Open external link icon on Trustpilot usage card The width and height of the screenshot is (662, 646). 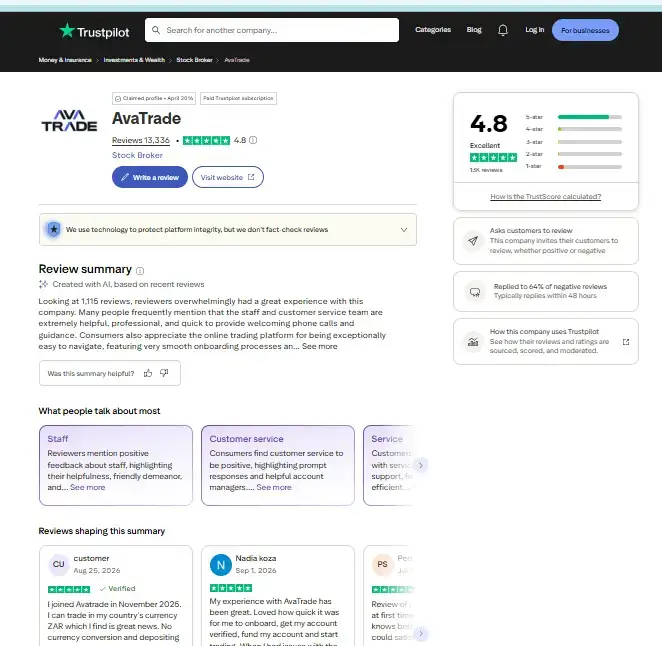tap(626, 342)
